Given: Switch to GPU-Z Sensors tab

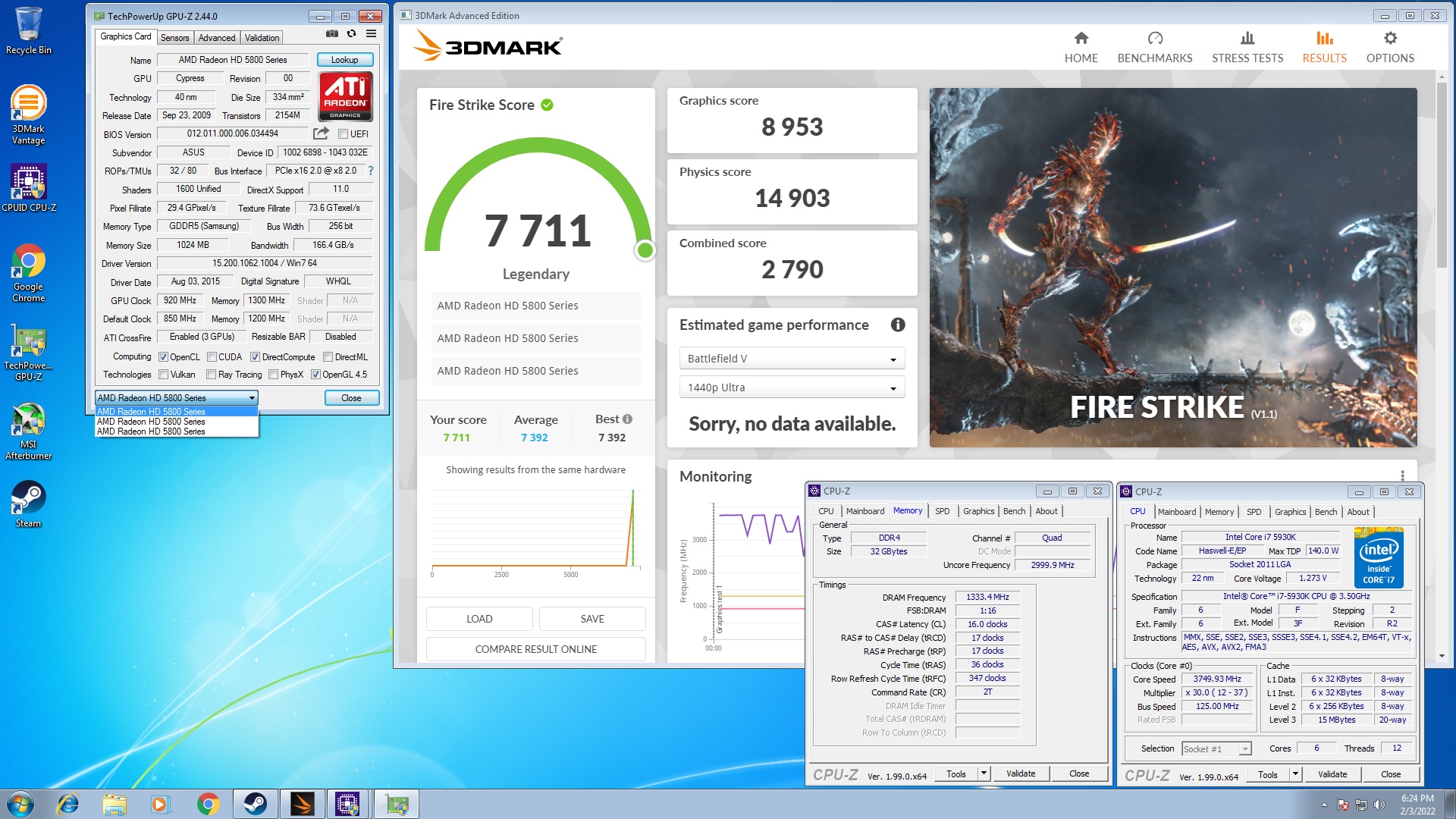Looking at the screenshot, I should pyautogui.click(x=174, y=37).
